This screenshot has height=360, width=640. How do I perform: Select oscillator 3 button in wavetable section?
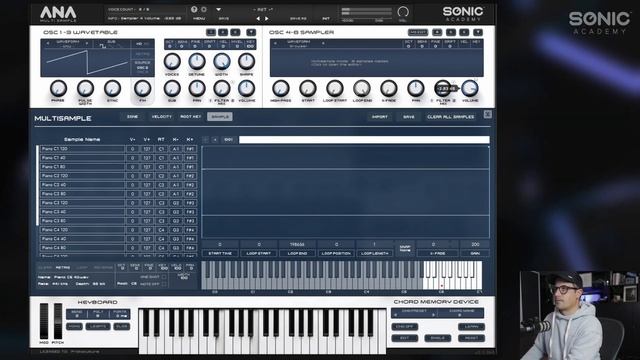[235, 32]
